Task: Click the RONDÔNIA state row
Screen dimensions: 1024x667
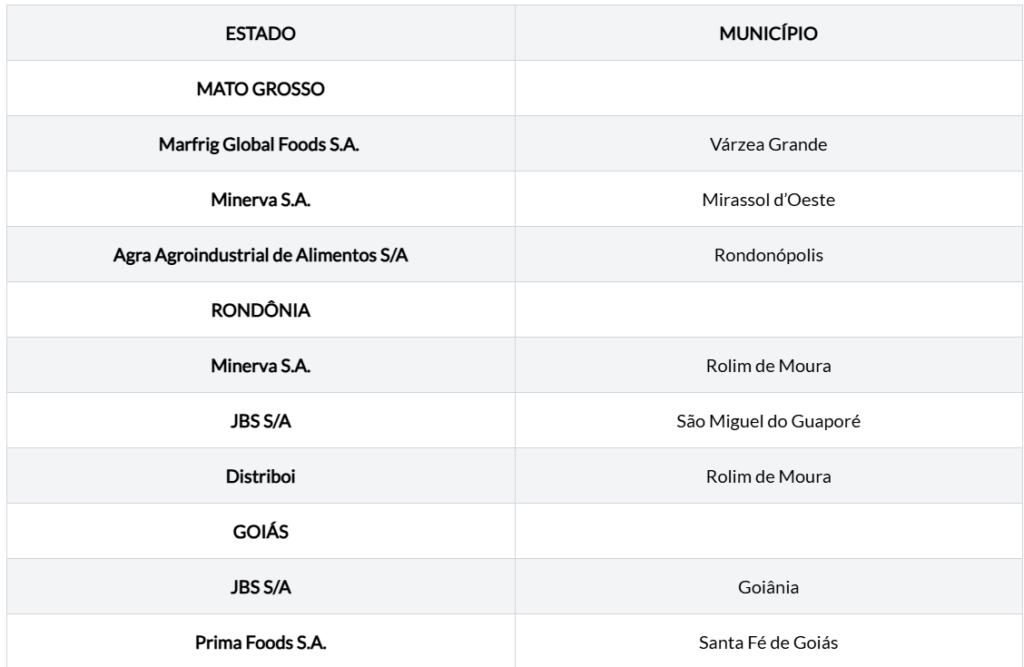Action: (261, 310)
